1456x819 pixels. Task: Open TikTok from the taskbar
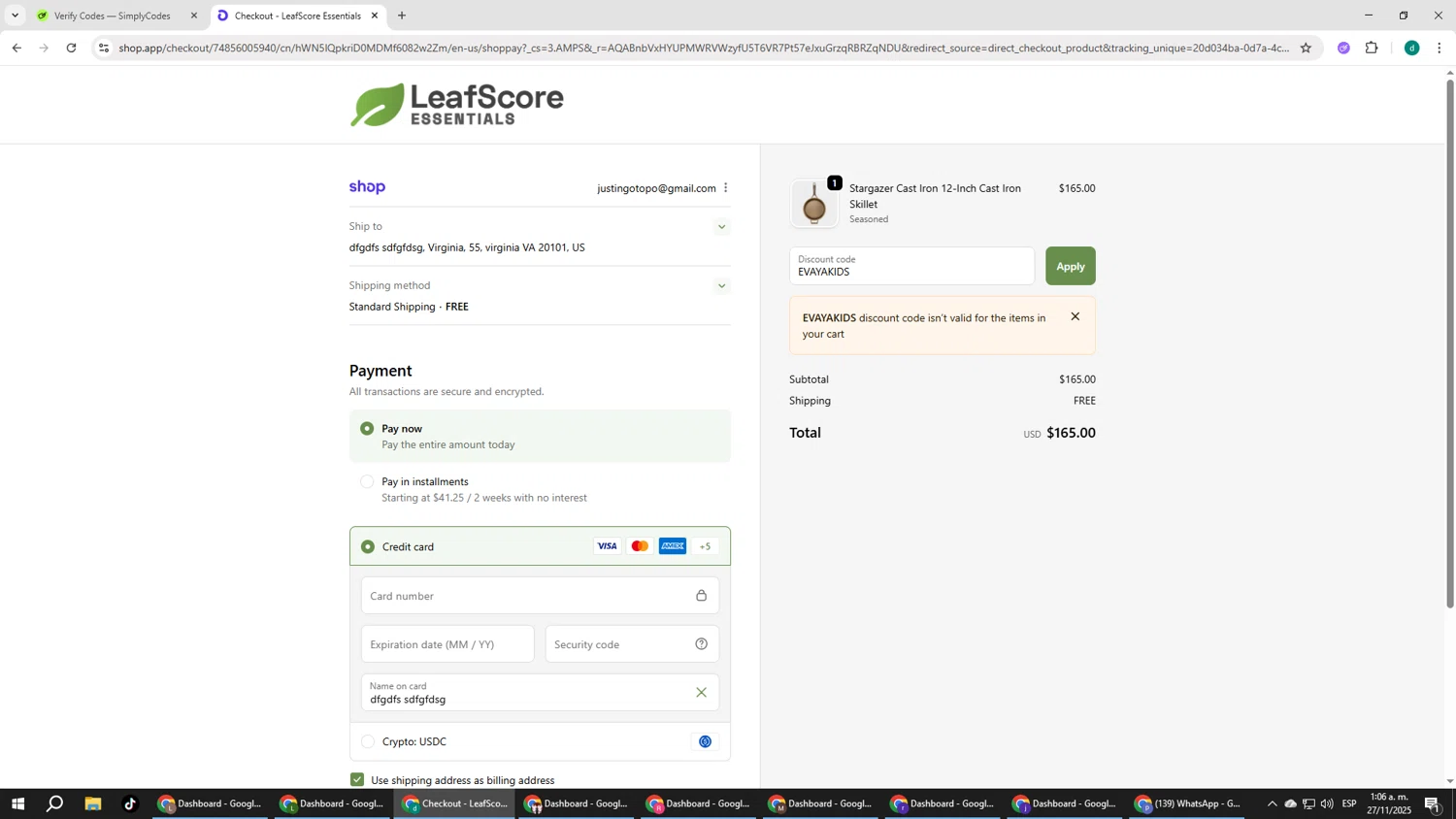130,803
